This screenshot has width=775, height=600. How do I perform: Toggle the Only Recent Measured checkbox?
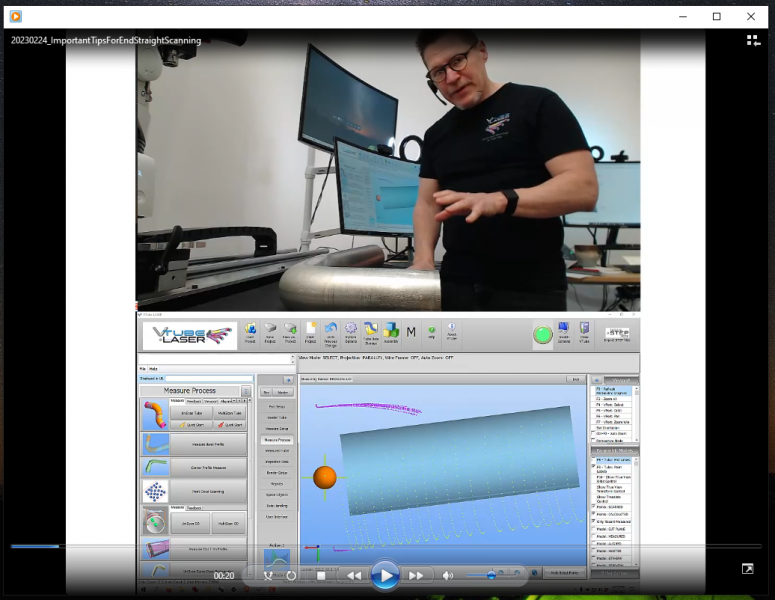[x=594, y=521]
